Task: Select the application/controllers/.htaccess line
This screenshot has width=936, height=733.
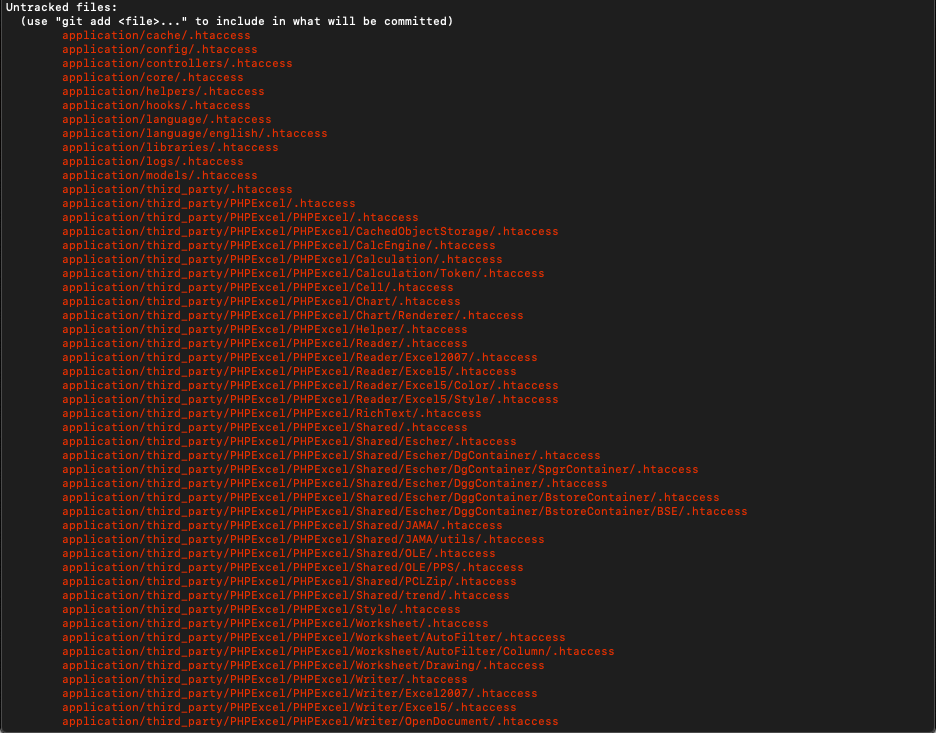Action: (177, 63)
